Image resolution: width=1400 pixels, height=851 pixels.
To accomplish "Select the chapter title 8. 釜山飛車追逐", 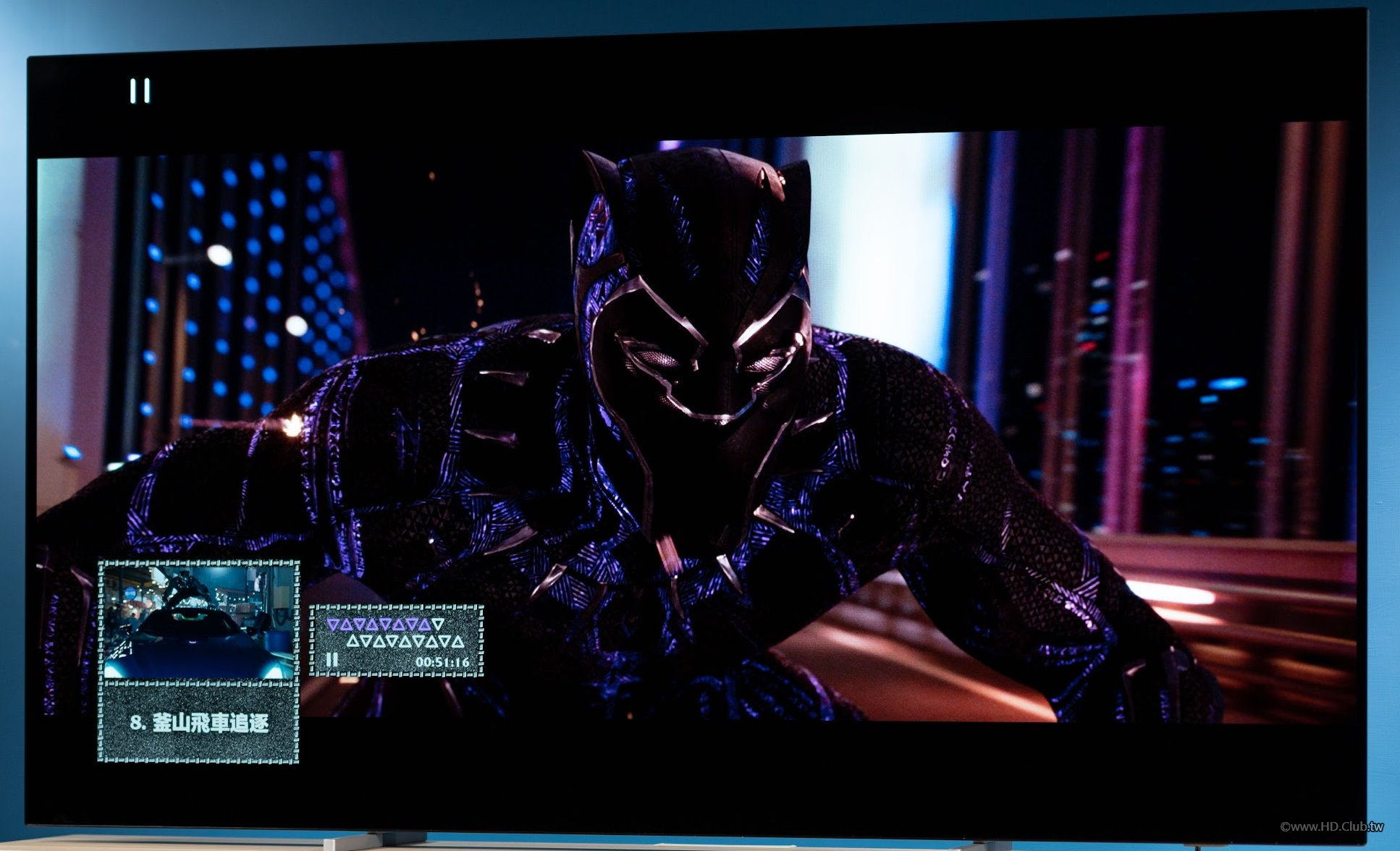I will tap(199, 722).
